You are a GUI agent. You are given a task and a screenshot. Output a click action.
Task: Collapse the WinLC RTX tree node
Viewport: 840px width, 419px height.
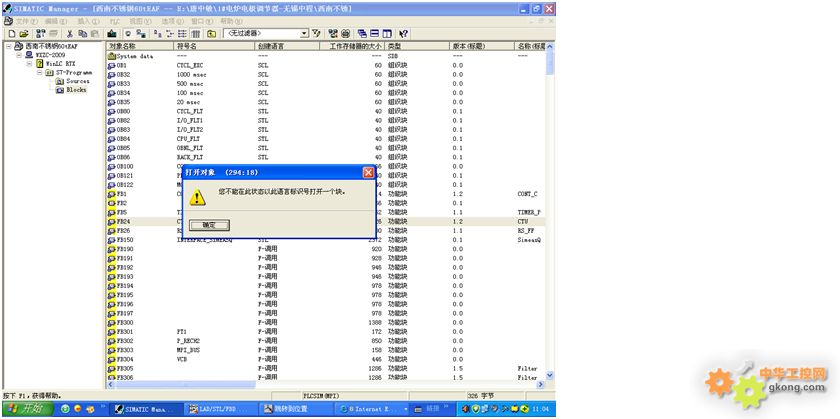pos(29,64)
